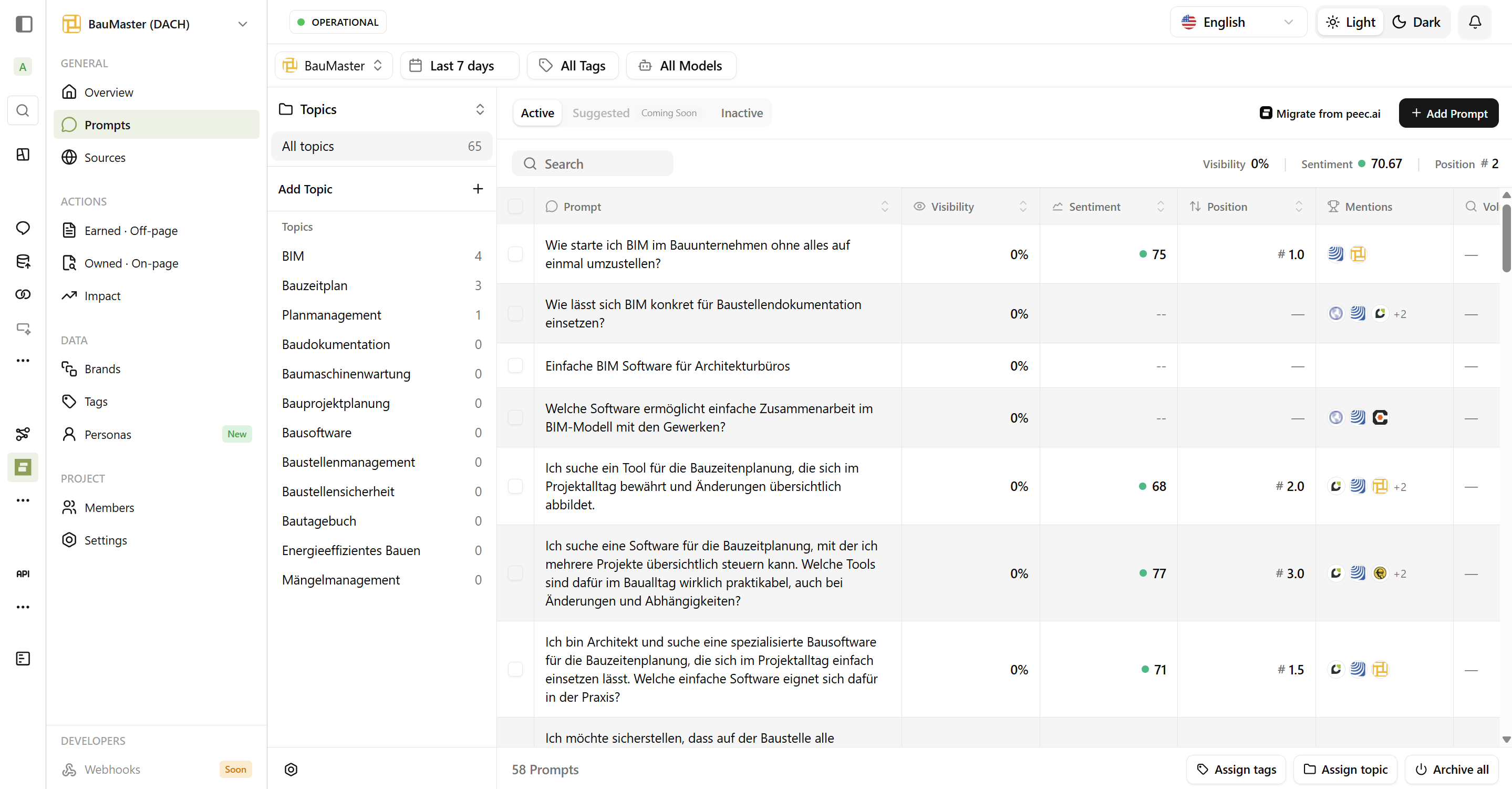The height and width of the screenshot is (789, 1512).
Task: Click the notification bell icon
Action: coord(1474,22)
